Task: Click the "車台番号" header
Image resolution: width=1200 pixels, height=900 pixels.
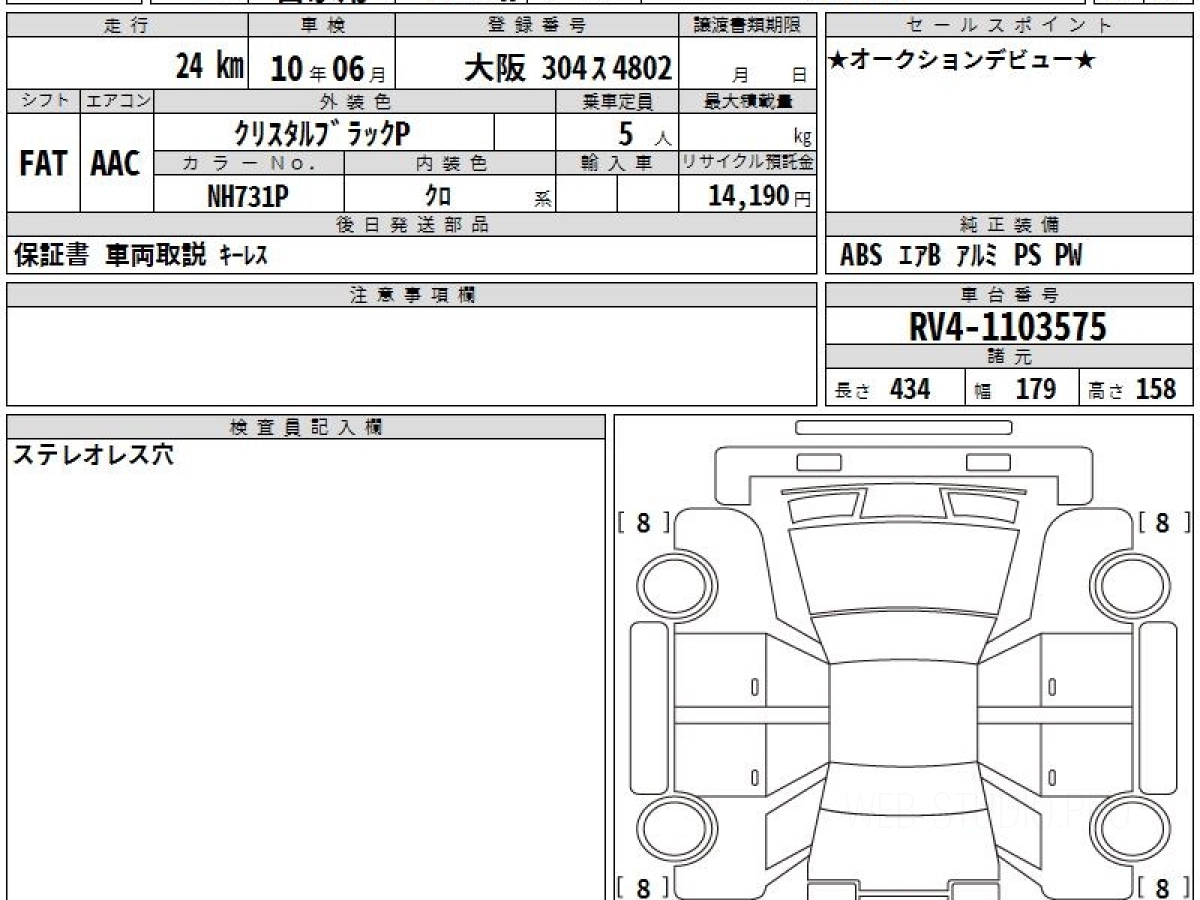Action: (1010, 295)
